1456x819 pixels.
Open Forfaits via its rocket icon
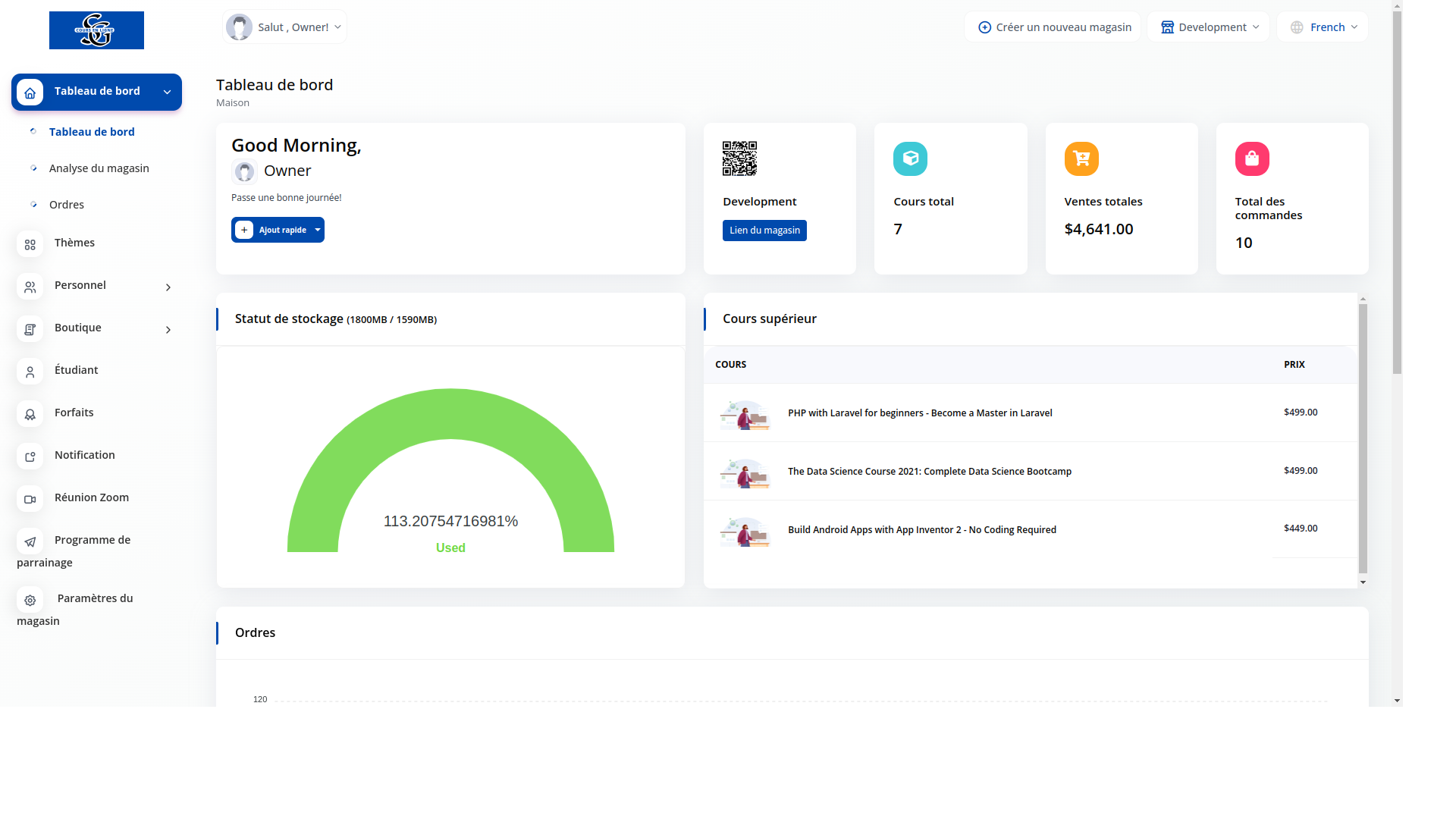coord(30,414)
